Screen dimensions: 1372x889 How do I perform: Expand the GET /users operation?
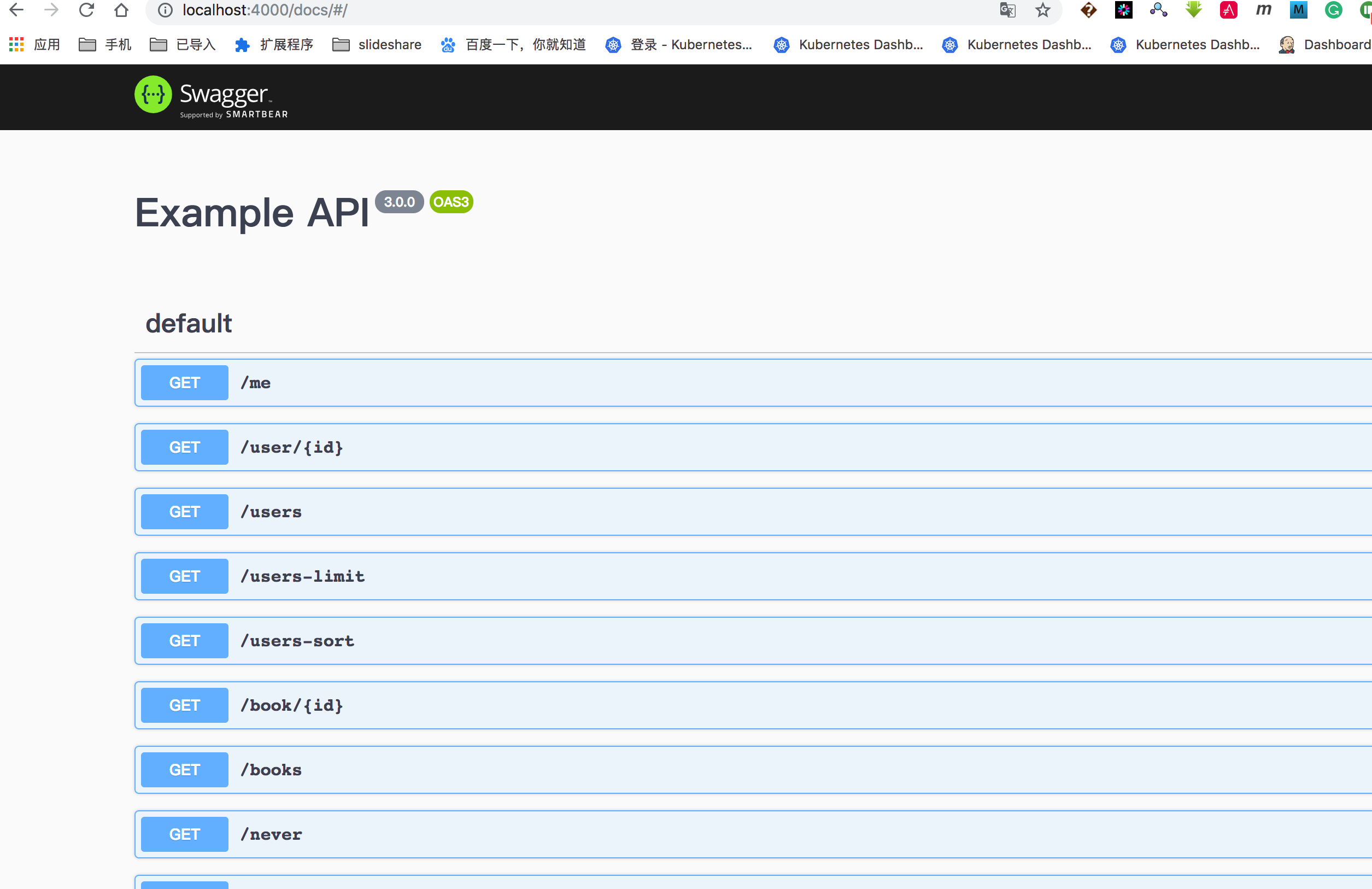(x=753, y=512)
